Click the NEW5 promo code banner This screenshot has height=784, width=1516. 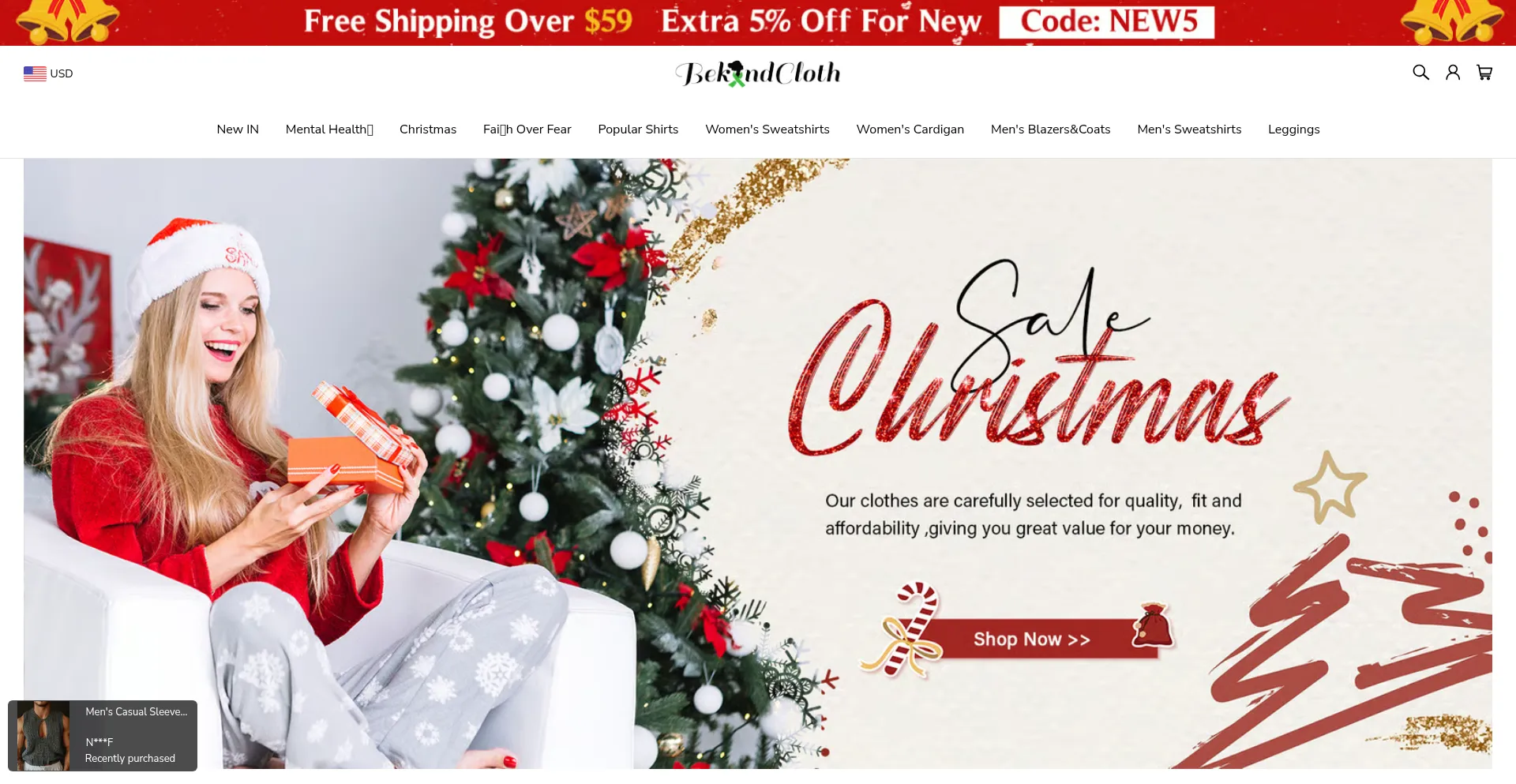[x=1107, y=22]
